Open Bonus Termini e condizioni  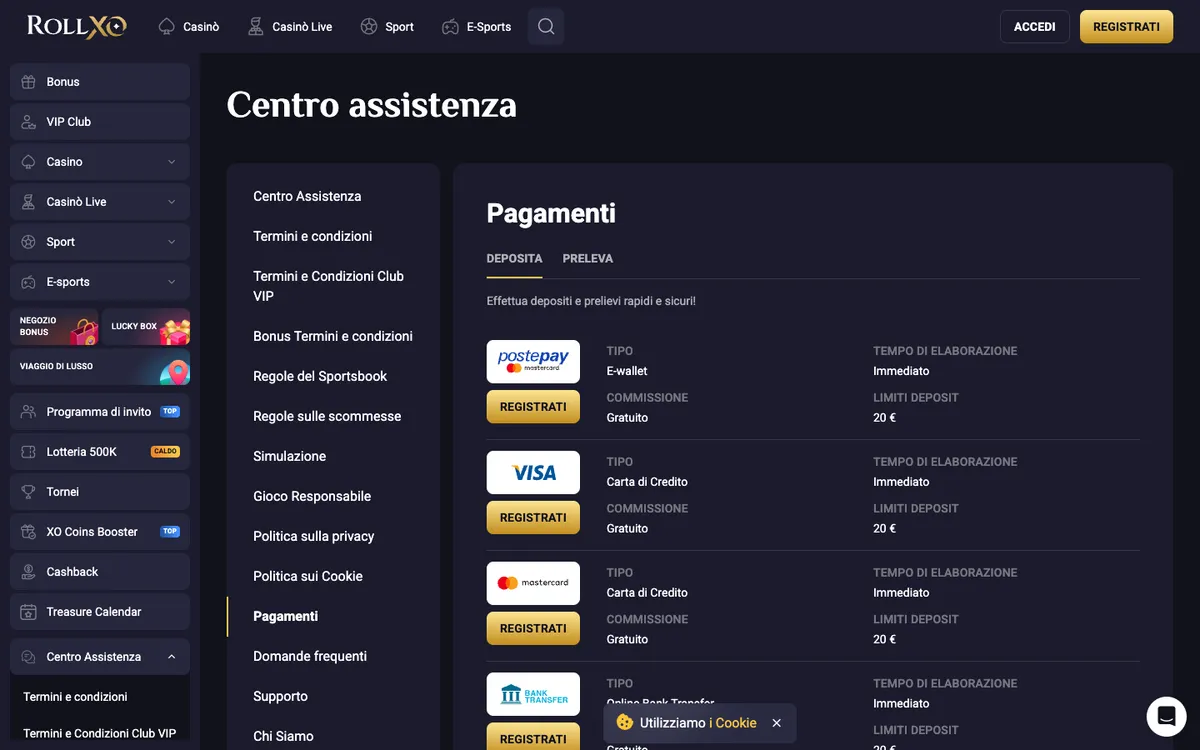pyautogui.click(x=333, y=336)
